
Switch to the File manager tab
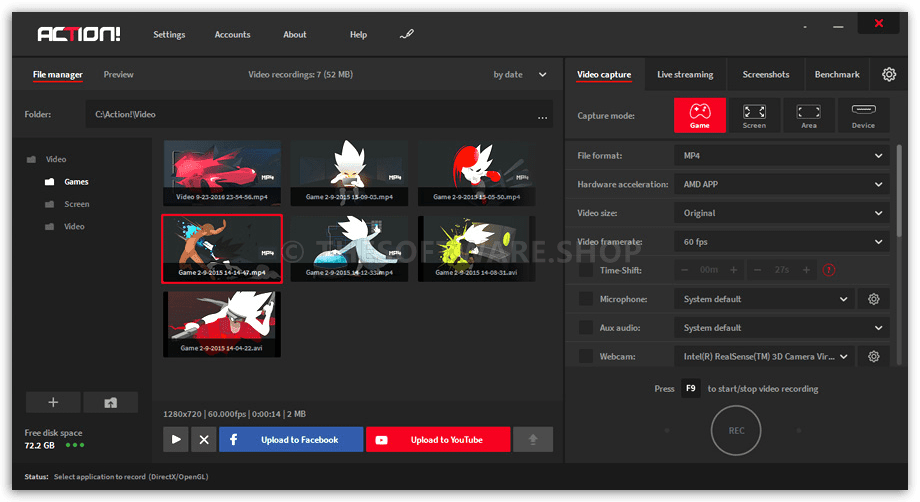[x=58, y=74]
